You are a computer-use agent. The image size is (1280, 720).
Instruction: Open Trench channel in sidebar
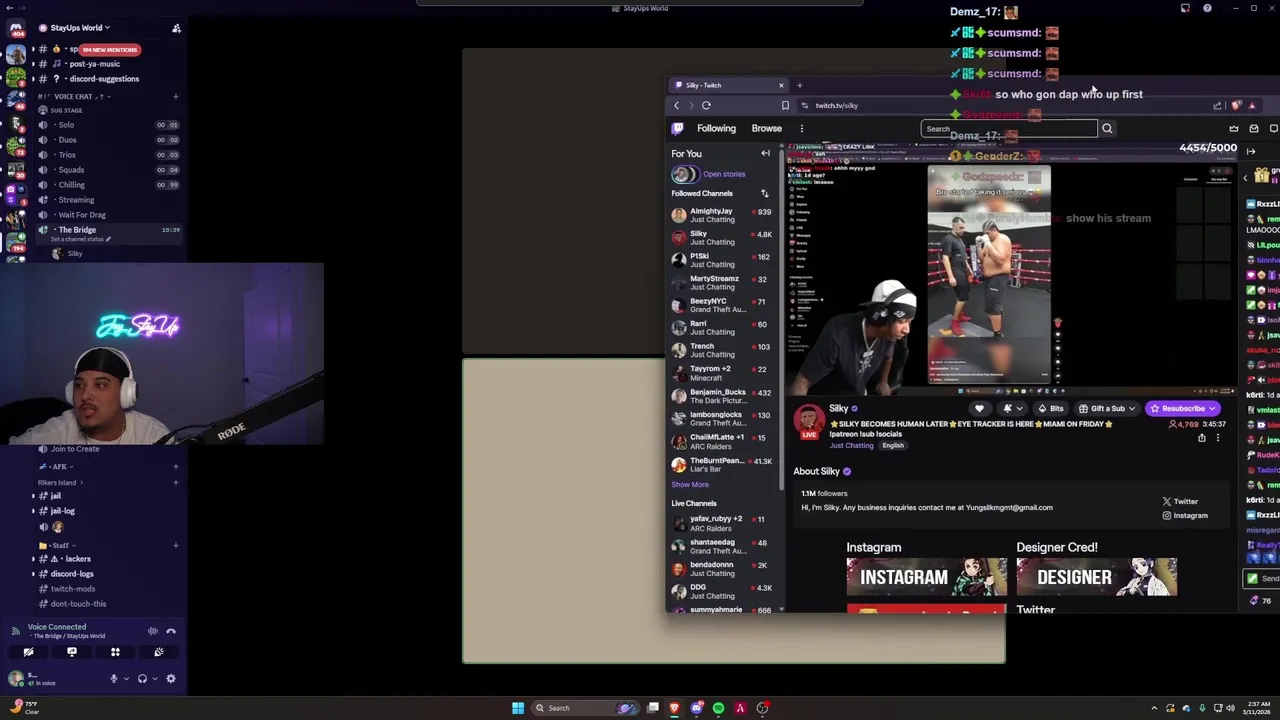(x=724, y=350)
